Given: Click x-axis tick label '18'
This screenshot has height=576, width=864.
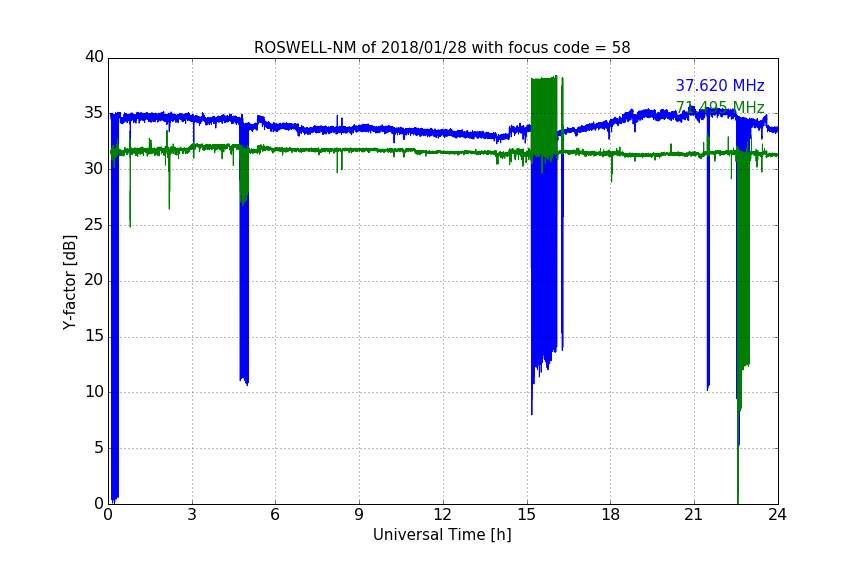Looking at the screenshot, I should 610,515.
